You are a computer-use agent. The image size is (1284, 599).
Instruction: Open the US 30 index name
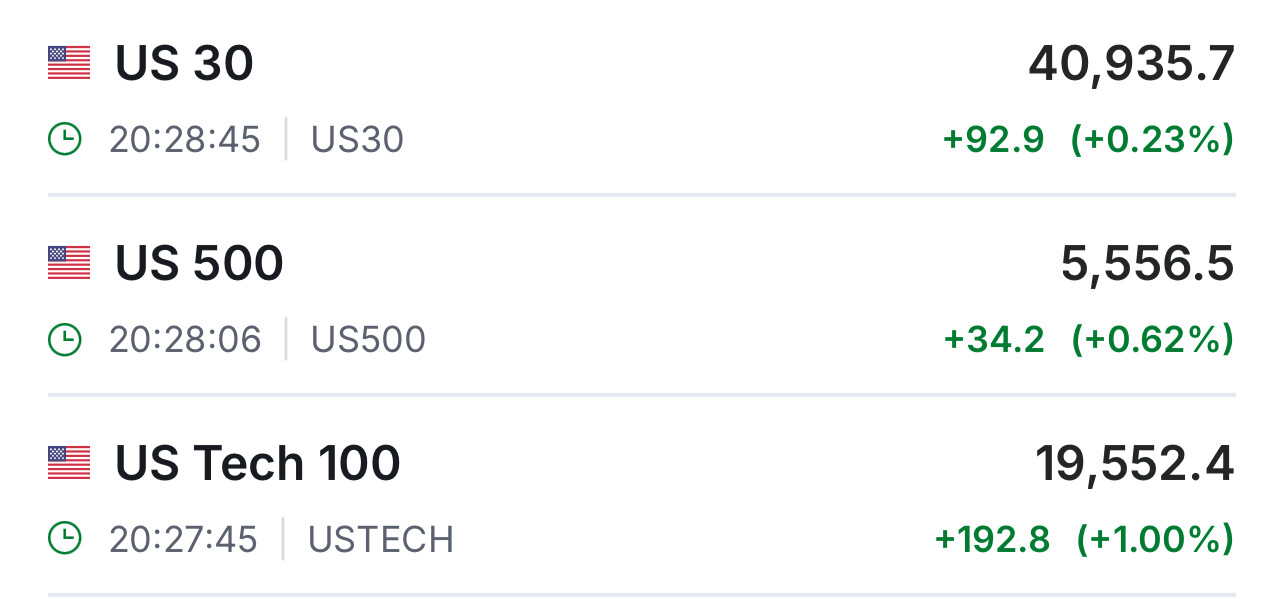pyautogui.click(x=184, y=64)
